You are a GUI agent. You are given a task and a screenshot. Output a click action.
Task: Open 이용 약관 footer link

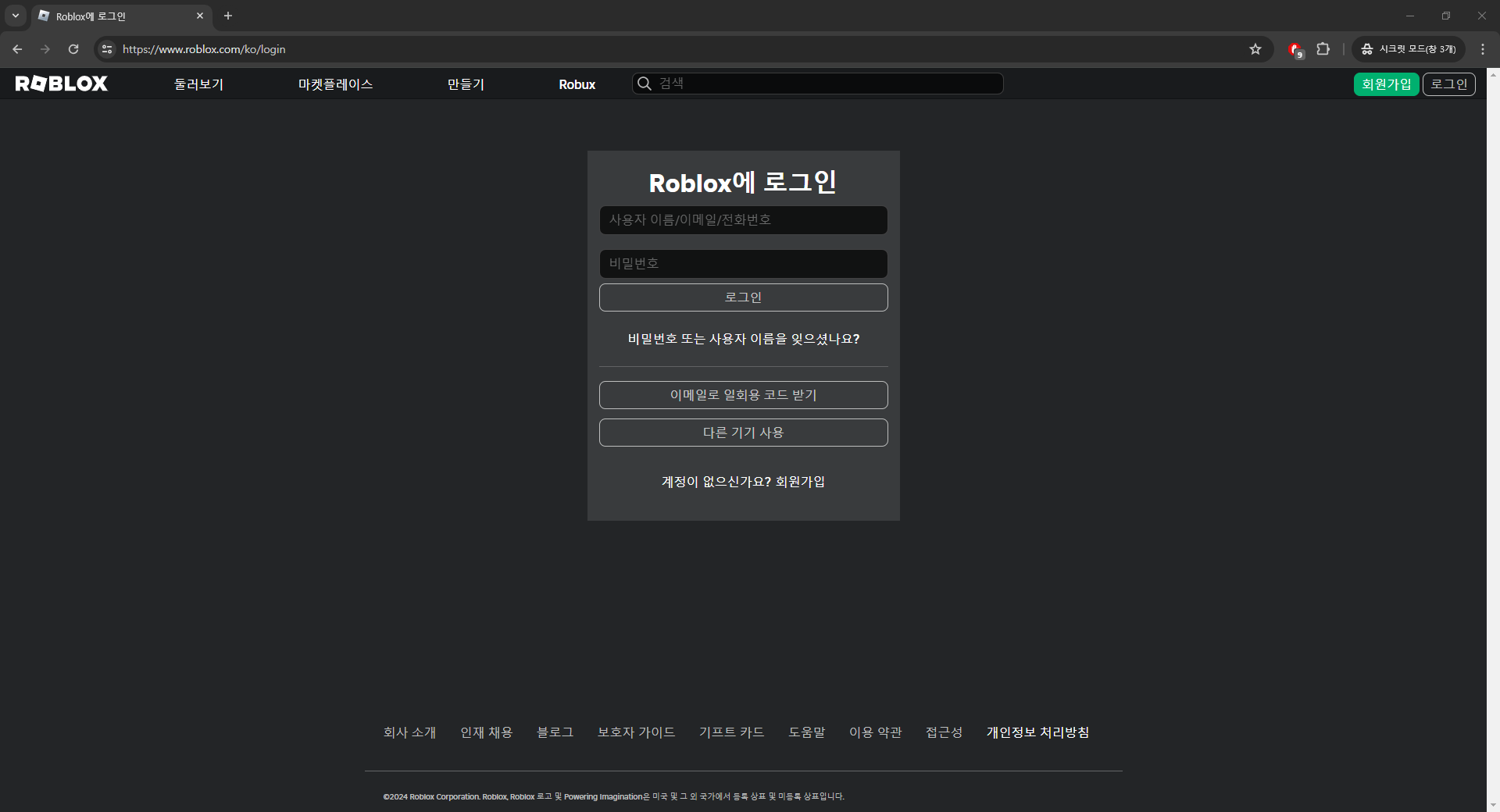875,732
